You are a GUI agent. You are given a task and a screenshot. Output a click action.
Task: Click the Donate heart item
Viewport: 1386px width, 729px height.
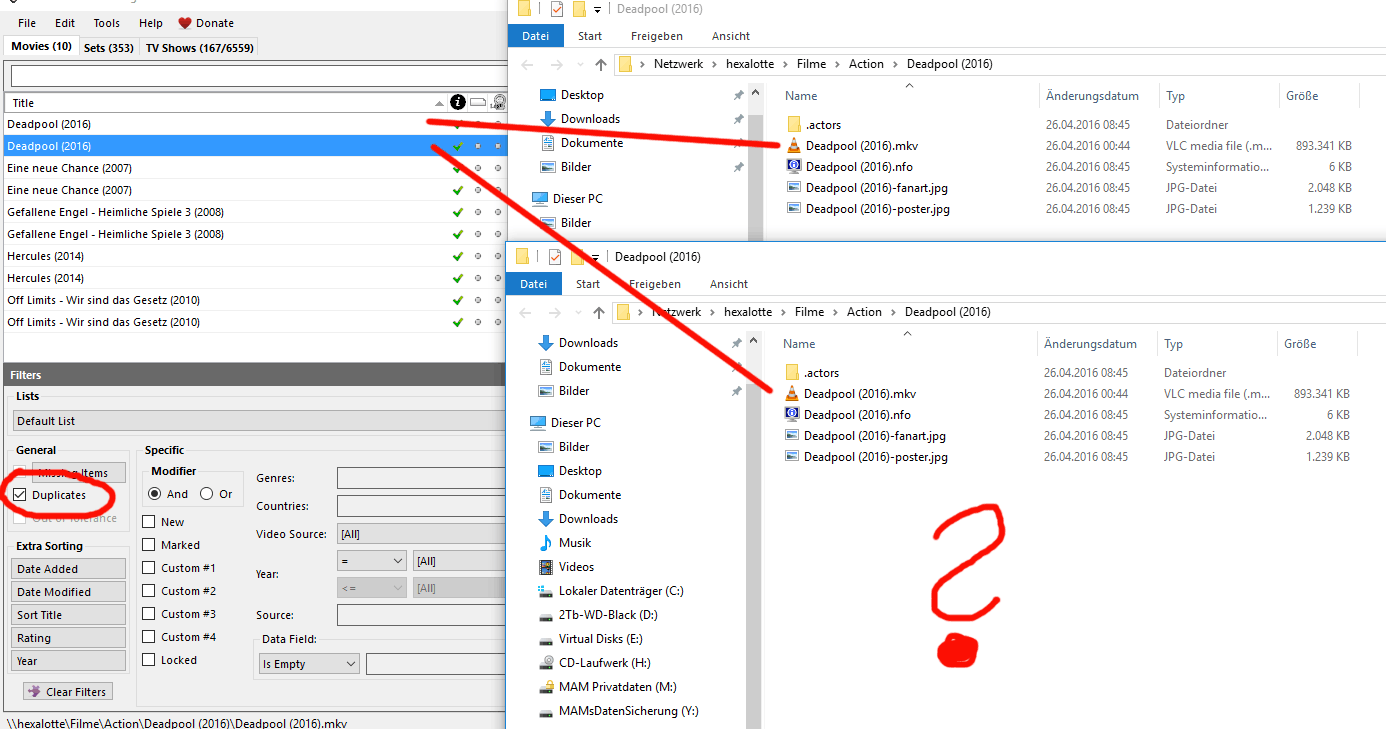[206, 23]
